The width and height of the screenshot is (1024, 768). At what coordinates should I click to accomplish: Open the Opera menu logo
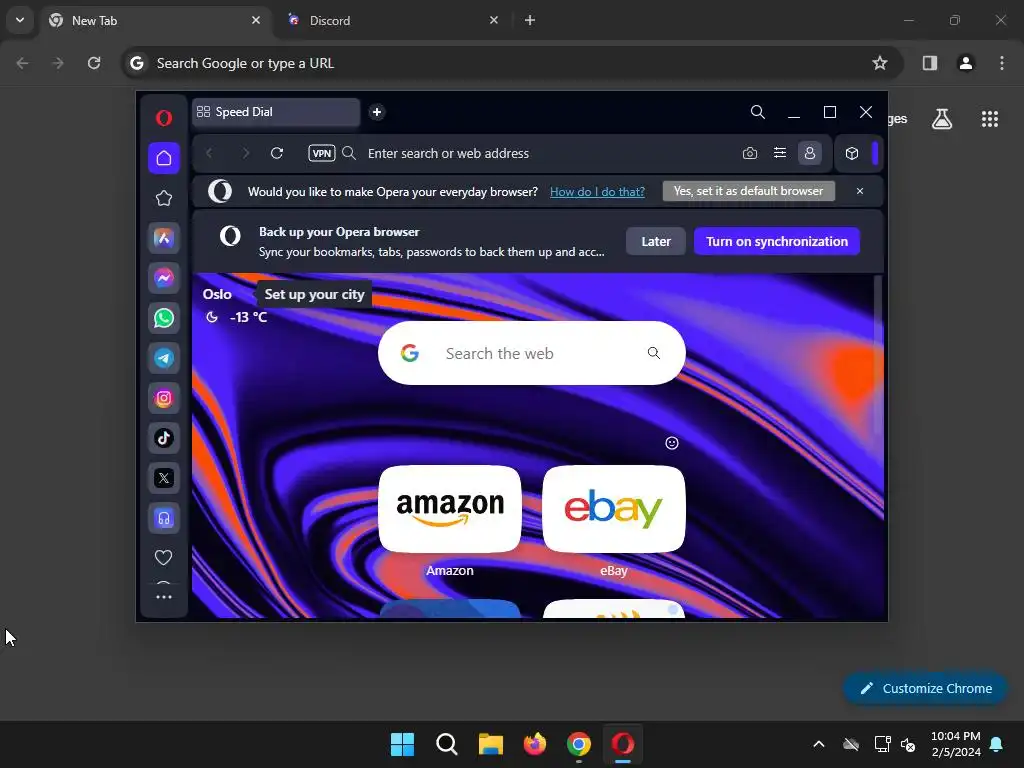(164, 118)
